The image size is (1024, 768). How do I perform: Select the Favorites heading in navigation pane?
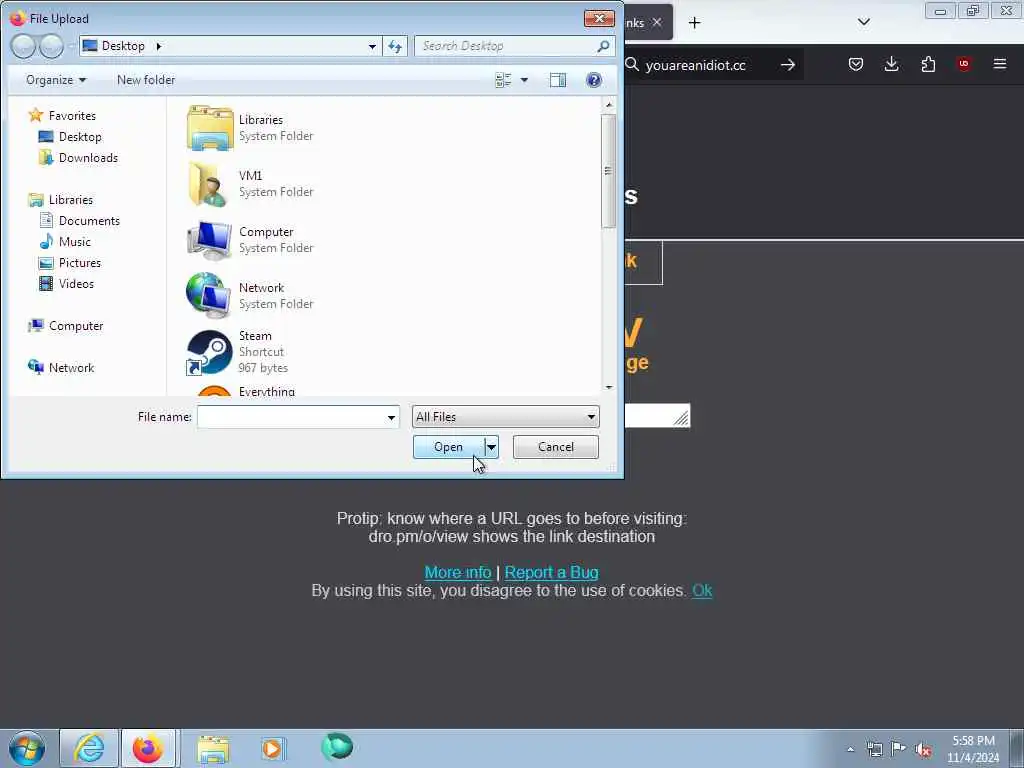pyautogui.click(x=62, y=116)
